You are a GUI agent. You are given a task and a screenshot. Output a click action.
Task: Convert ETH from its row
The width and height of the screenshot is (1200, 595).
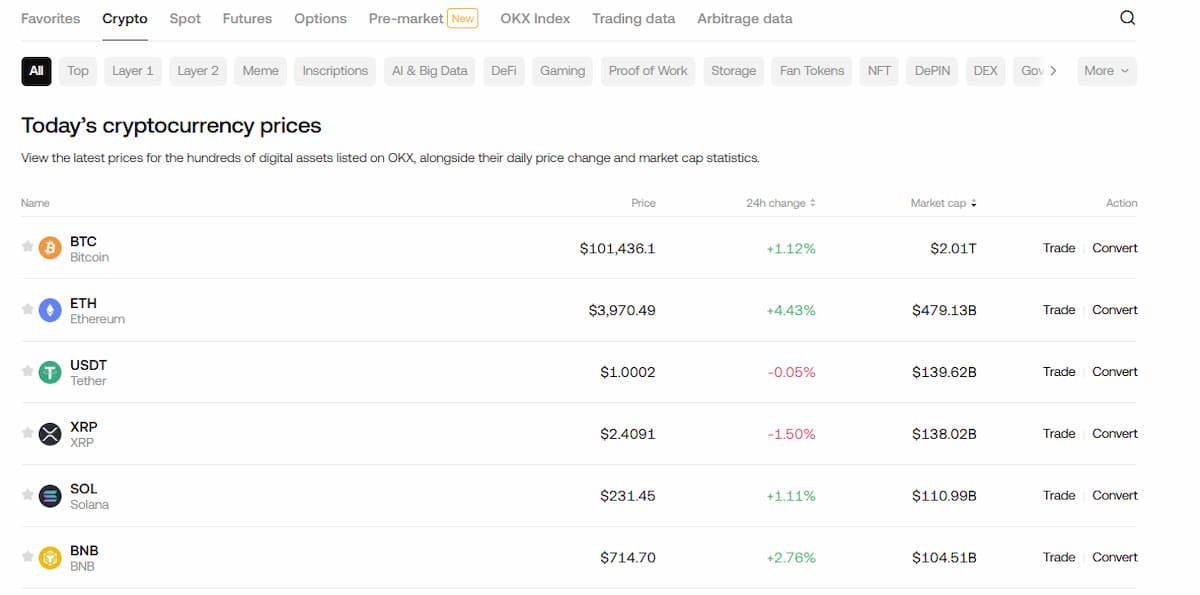1115,310
